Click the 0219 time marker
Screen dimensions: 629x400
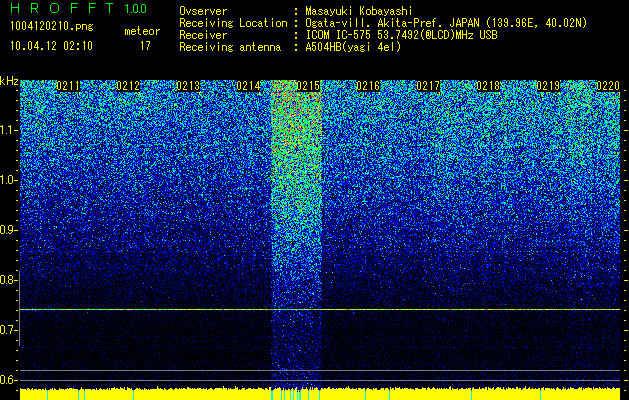(548, 86)
